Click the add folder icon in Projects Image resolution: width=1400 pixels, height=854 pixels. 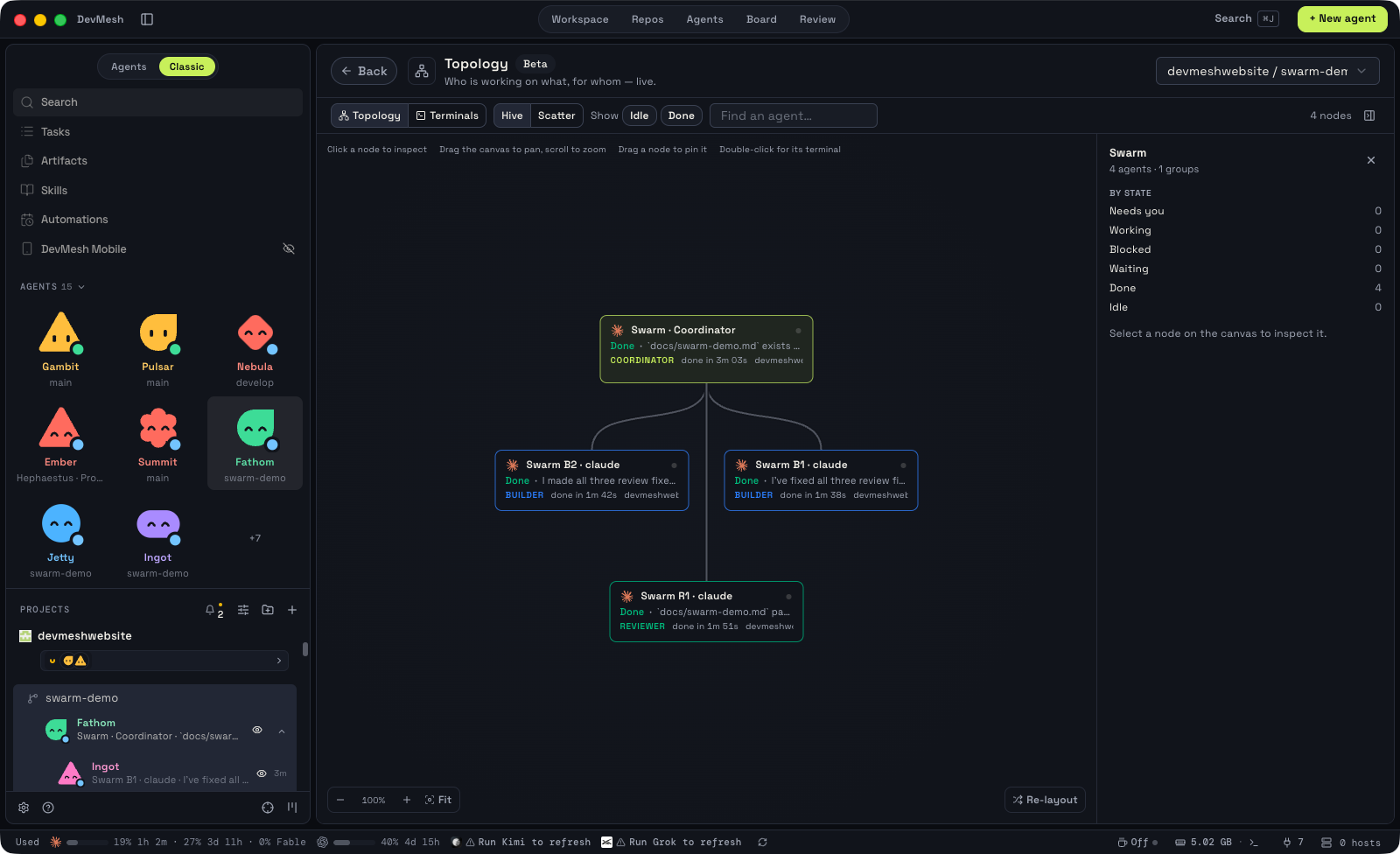coord(268,610)
